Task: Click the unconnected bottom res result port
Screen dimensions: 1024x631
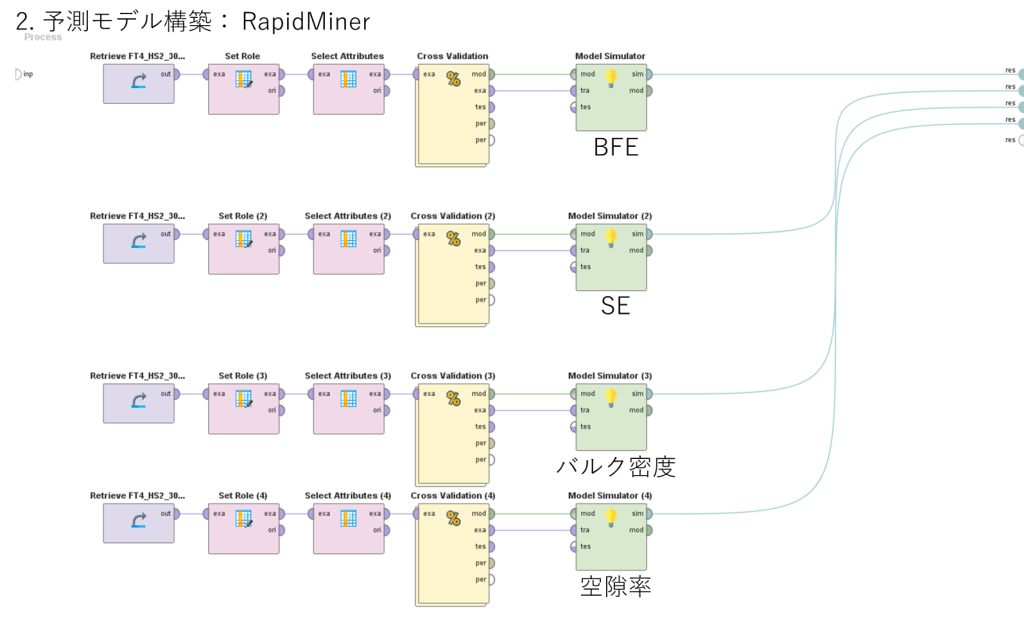Action: (1021, 140)
